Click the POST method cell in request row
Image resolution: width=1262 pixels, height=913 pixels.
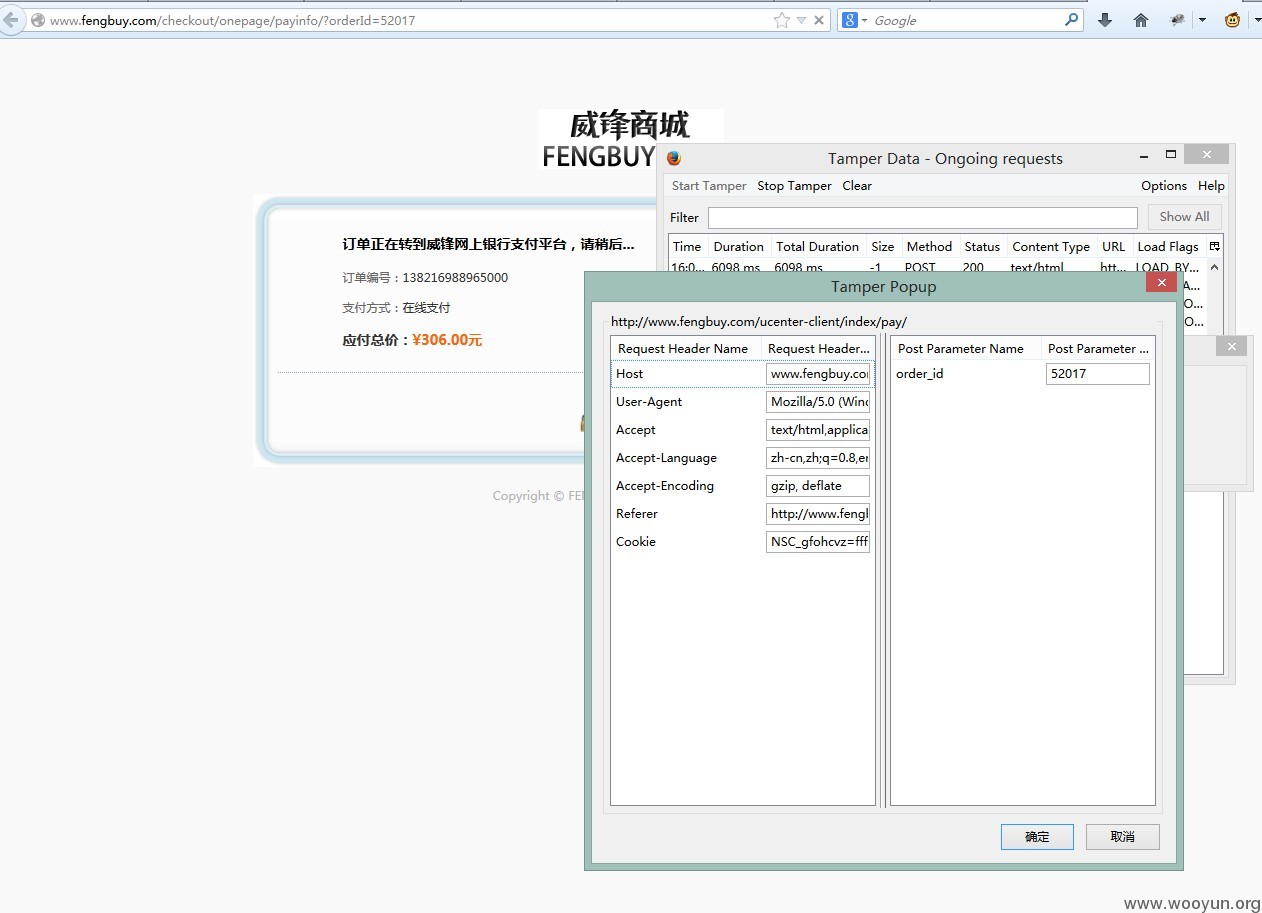point(920,268)
